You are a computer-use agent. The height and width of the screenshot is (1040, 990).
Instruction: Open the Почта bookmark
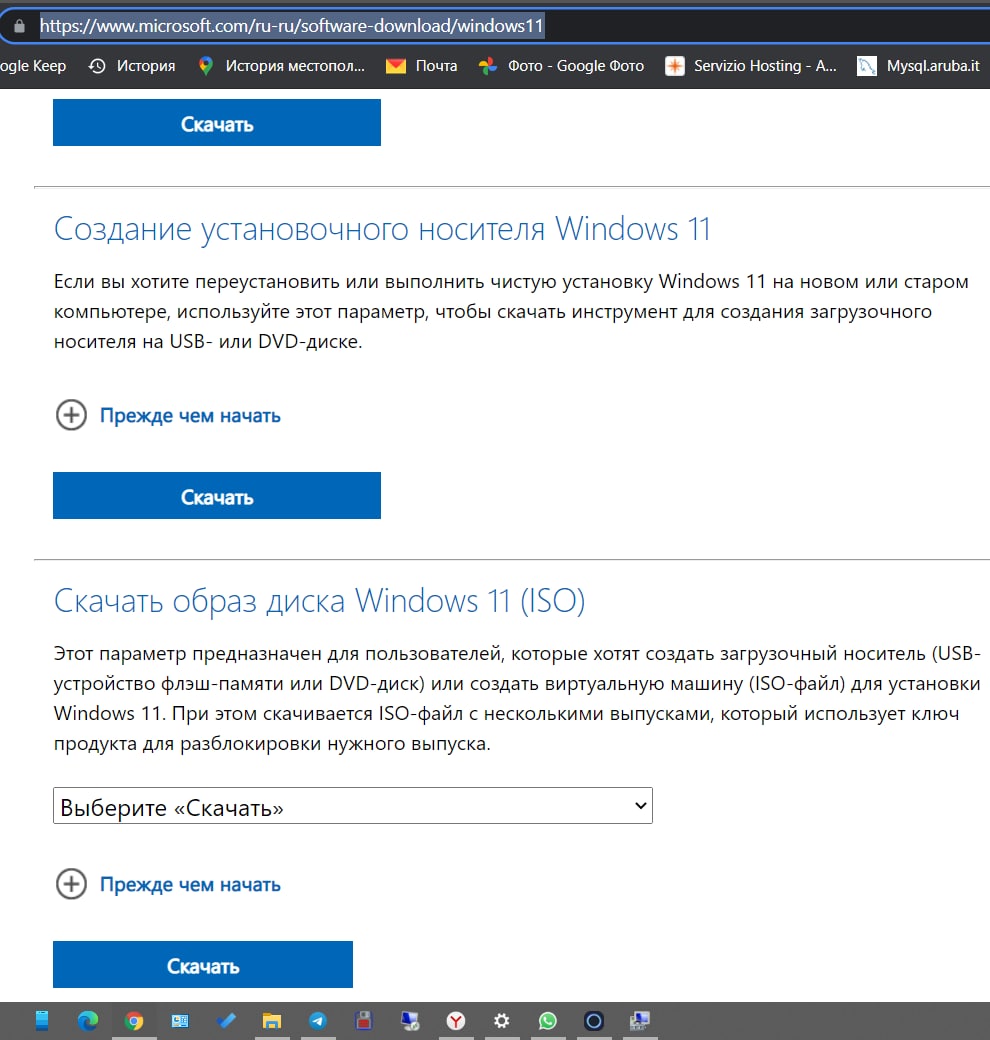point(436,66)
